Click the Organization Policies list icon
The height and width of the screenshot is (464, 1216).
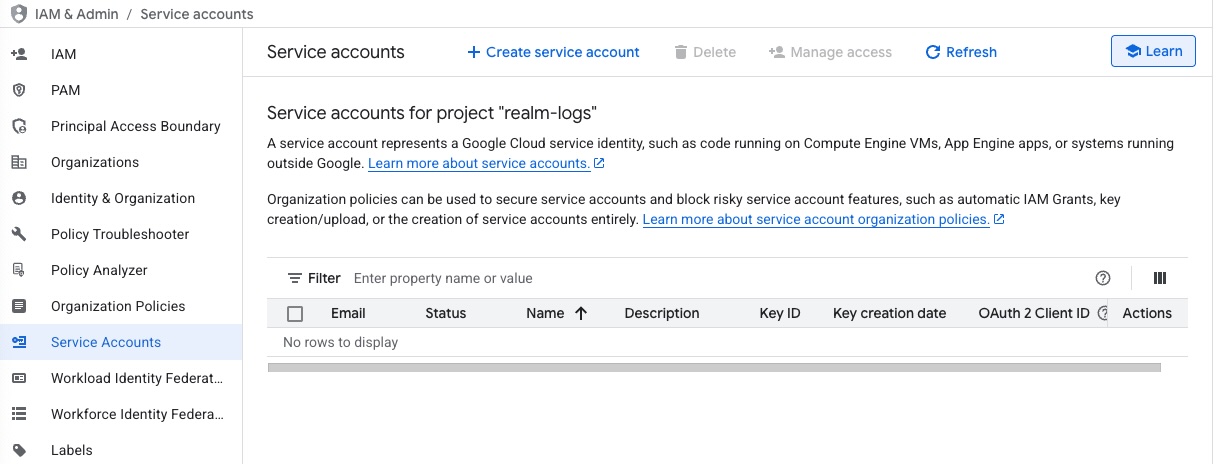(19, 306)
